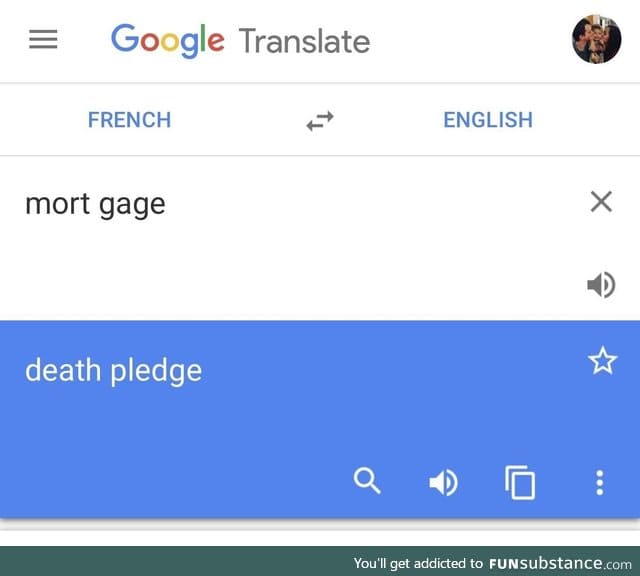
Task: Select the 'death pledge' translation text
Action: [x=113, y=371]
